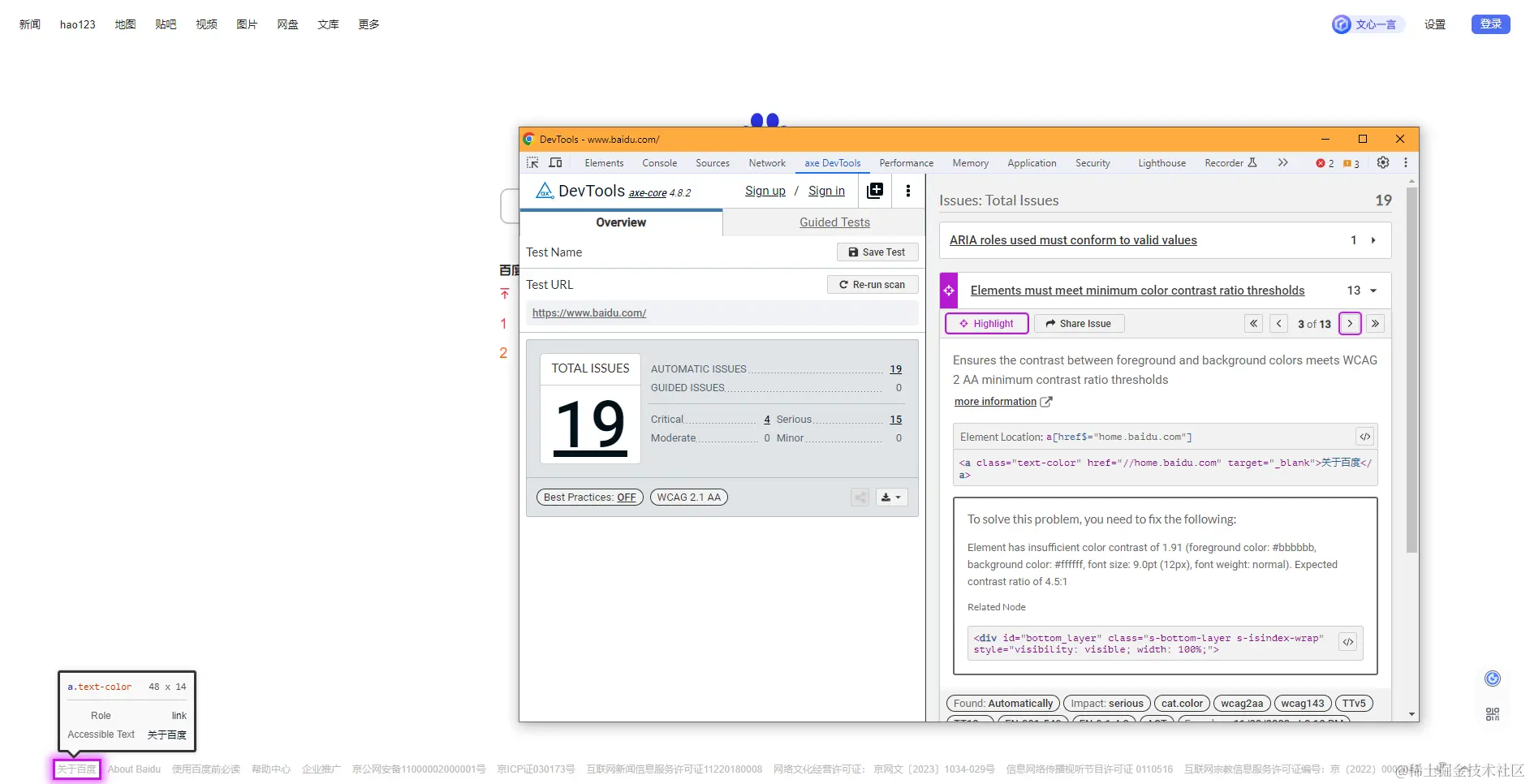The image size is (1530, 784).
Task: Toggle the Highlight button
Action: click(x=987, y=324)
